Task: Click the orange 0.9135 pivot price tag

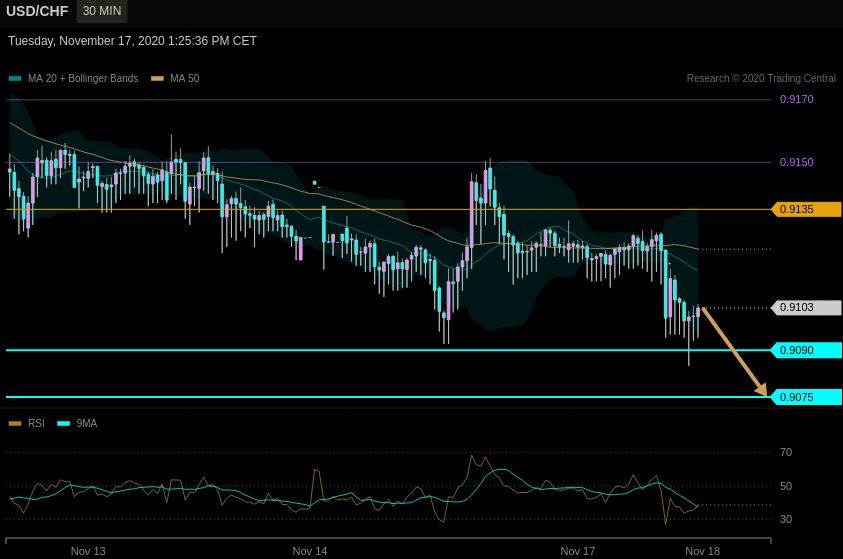Action: pyautogui.click(x=806, y=209)
